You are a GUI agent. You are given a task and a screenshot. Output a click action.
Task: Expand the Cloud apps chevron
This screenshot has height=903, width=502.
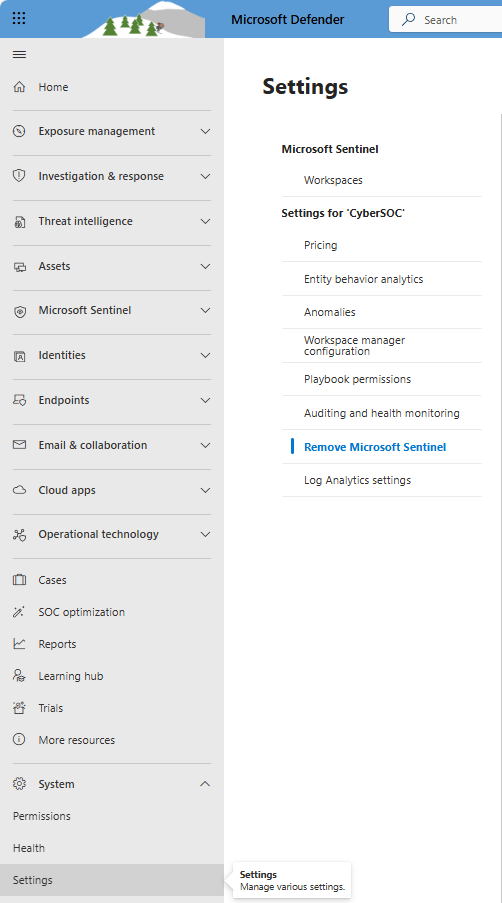tap(205, 490)
